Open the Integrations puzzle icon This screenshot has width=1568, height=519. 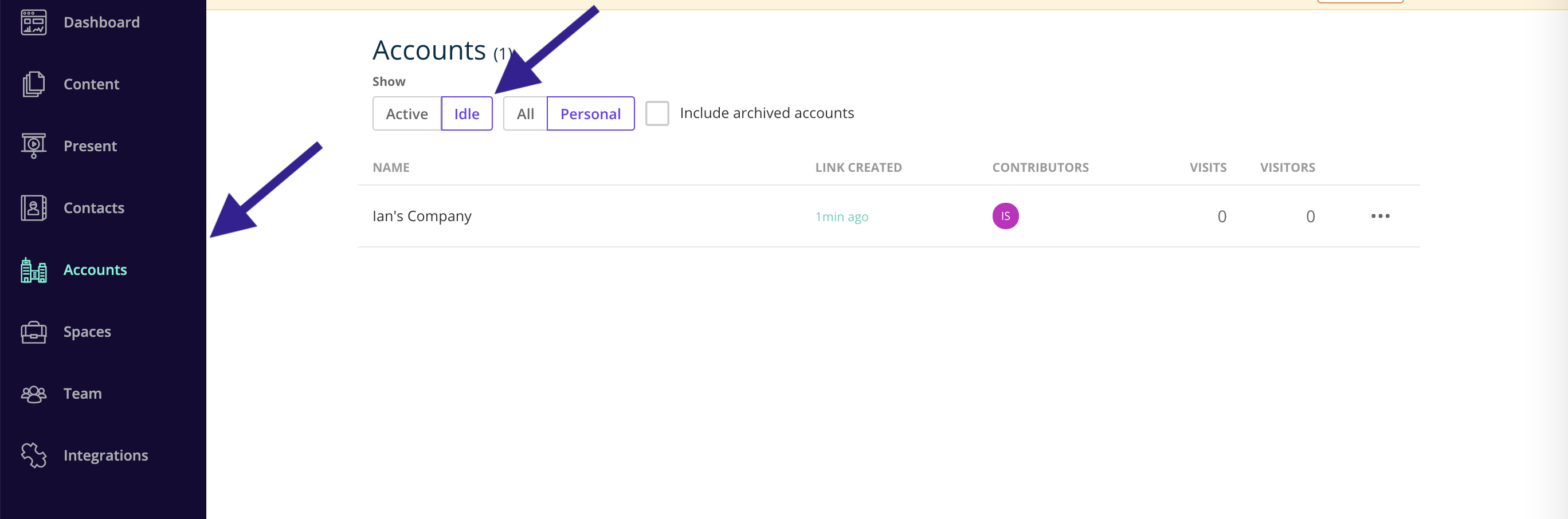coord(33,455)
